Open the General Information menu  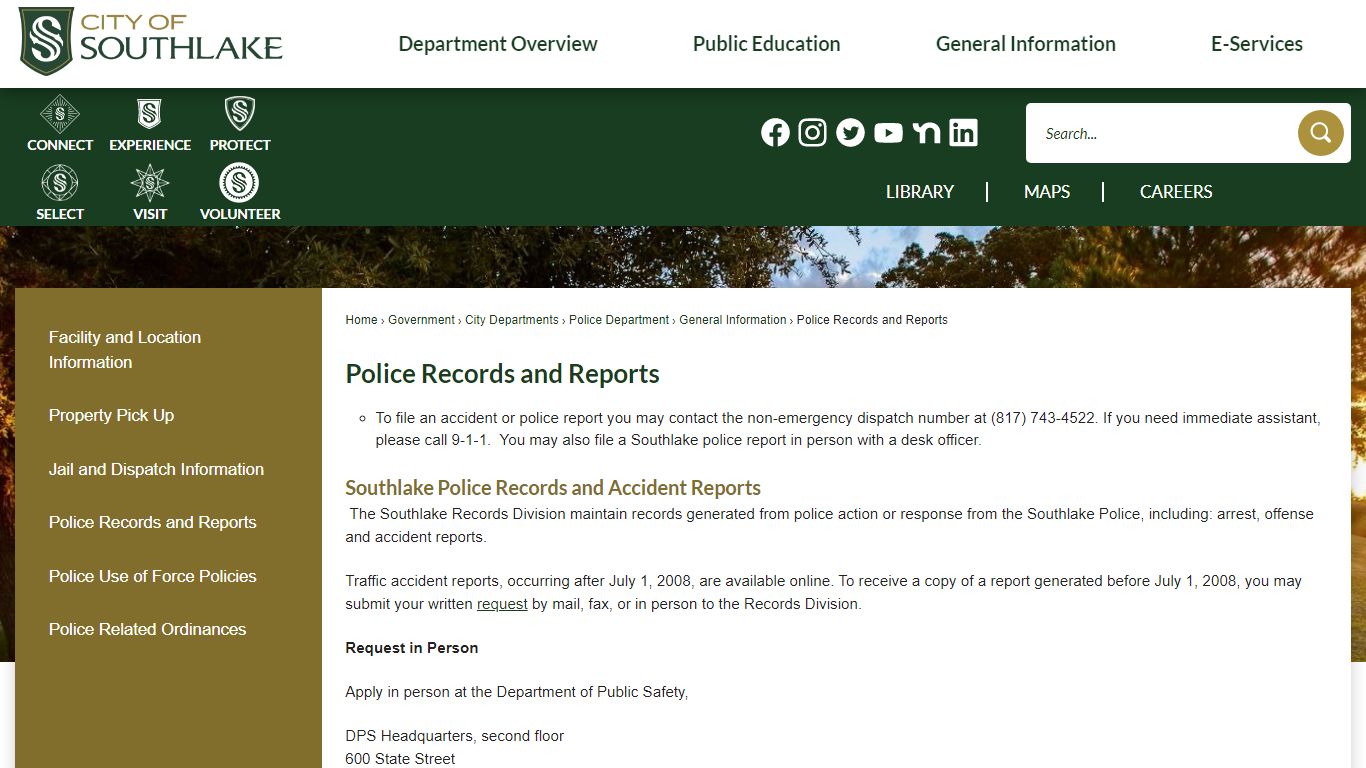coord(1026,44)
